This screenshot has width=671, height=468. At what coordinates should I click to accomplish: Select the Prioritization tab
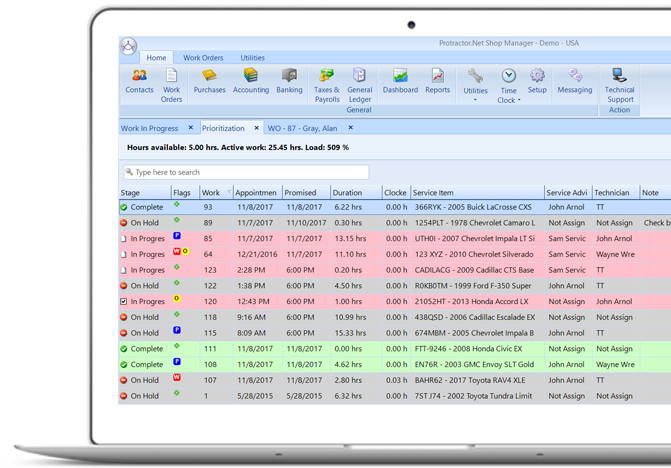(223, 128)
